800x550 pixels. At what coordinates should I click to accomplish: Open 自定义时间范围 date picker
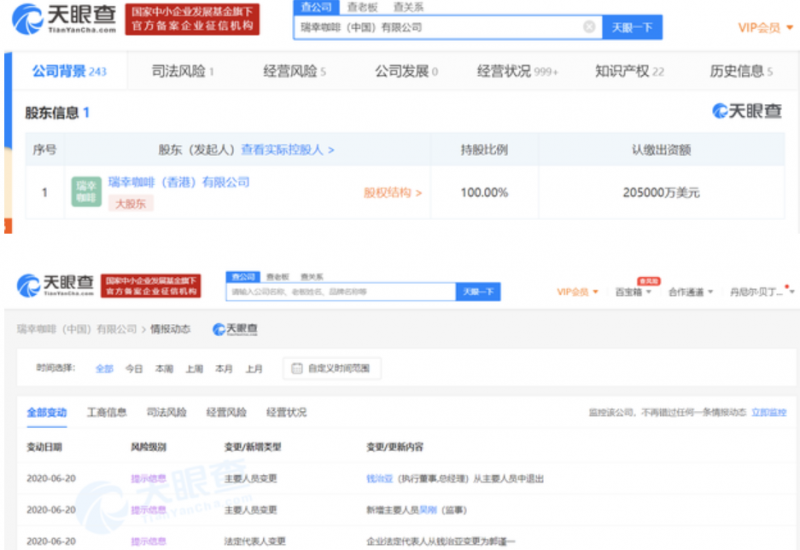click(x=332, y=368)
